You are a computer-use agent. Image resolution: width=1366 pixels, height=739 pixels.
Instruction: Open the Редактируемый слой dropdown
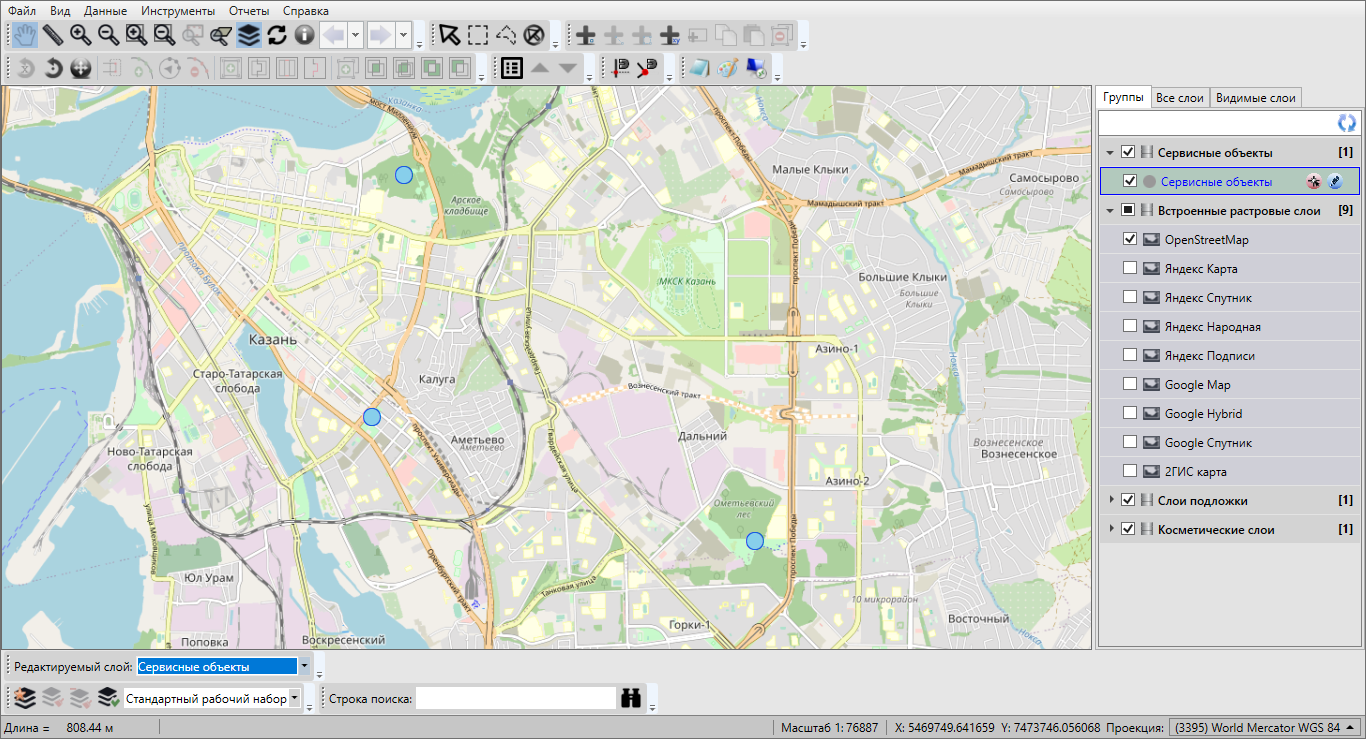coord(305,667)
